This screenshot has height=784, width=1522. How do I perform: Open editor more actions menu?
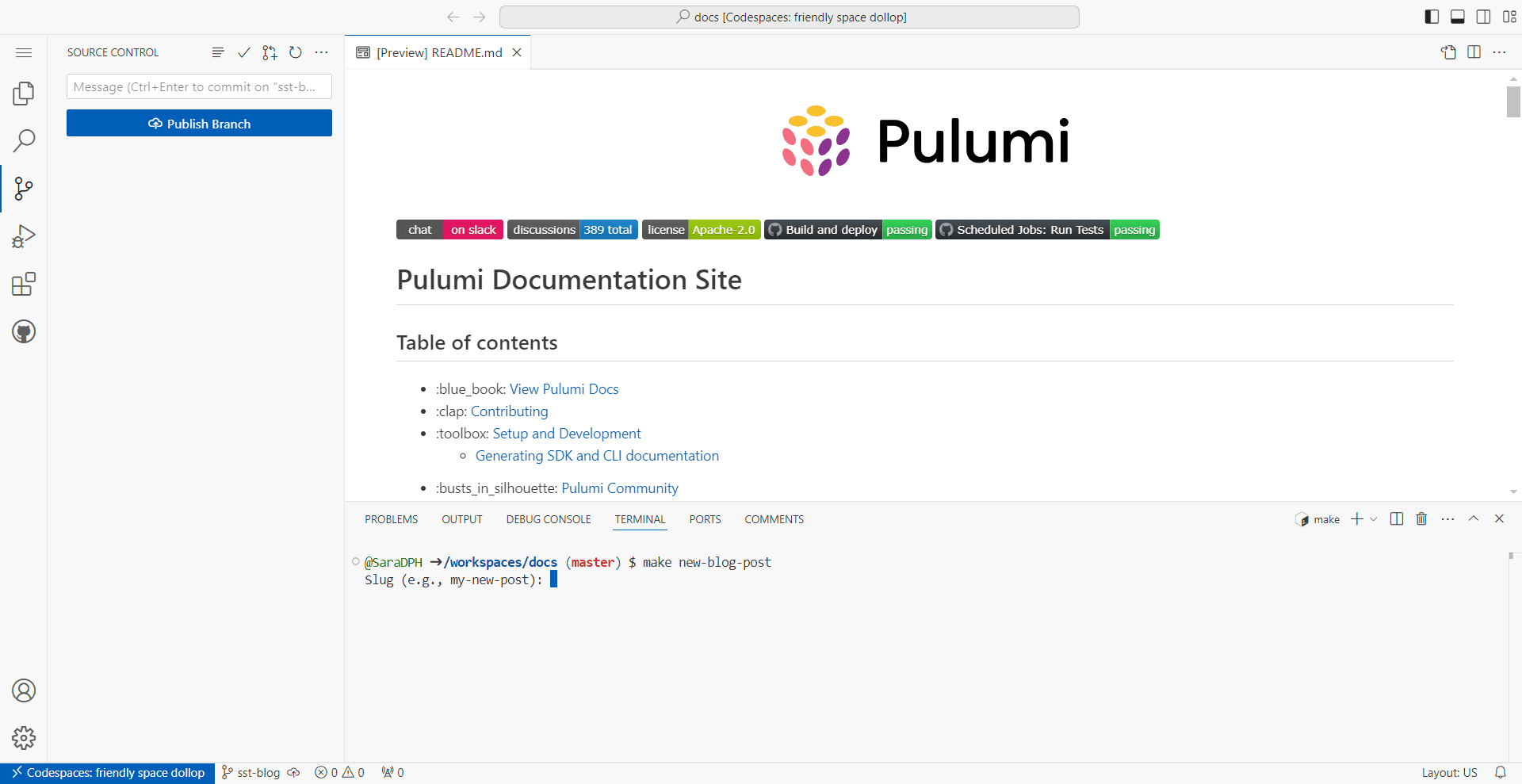tap(1500, 52)
